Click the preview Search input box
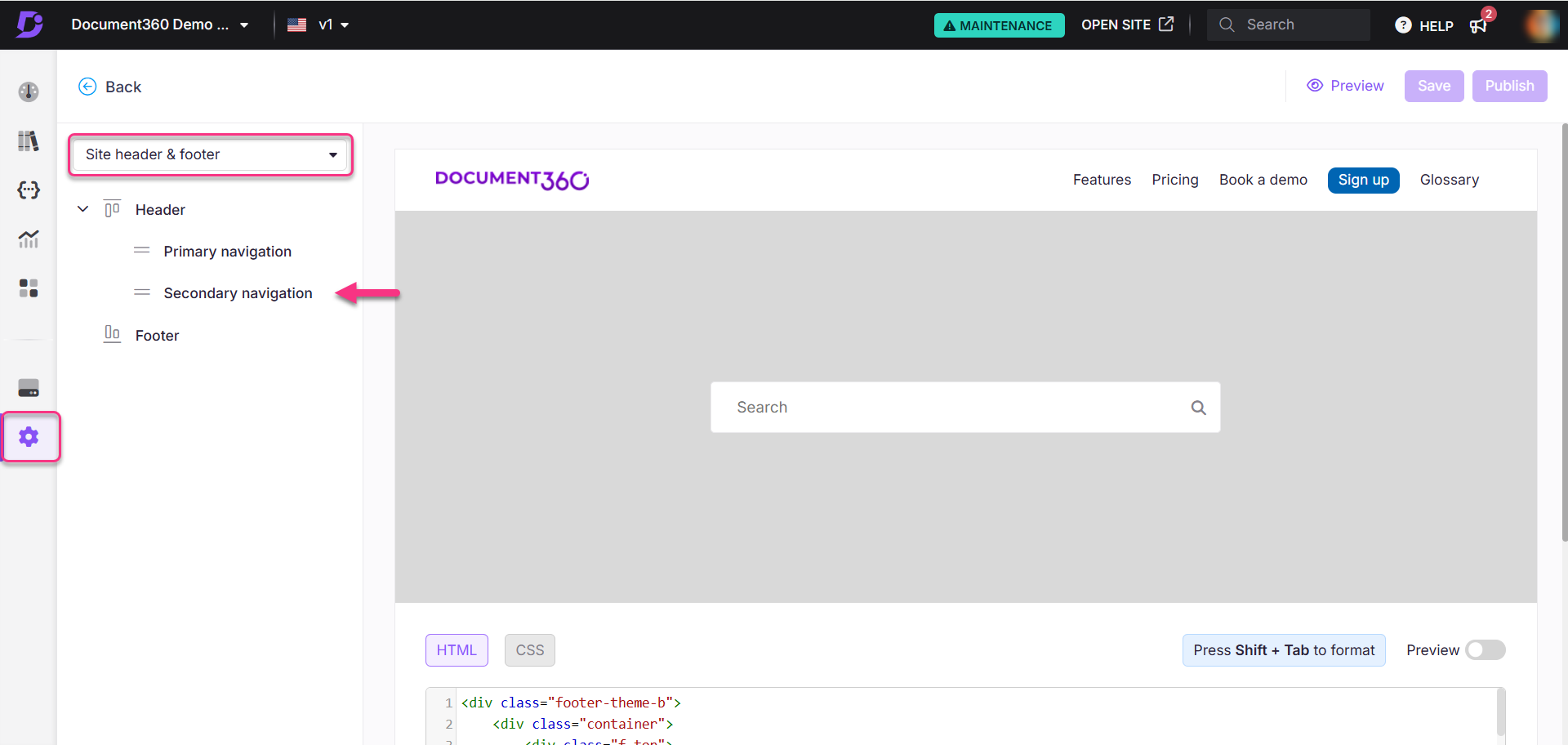 965,408
